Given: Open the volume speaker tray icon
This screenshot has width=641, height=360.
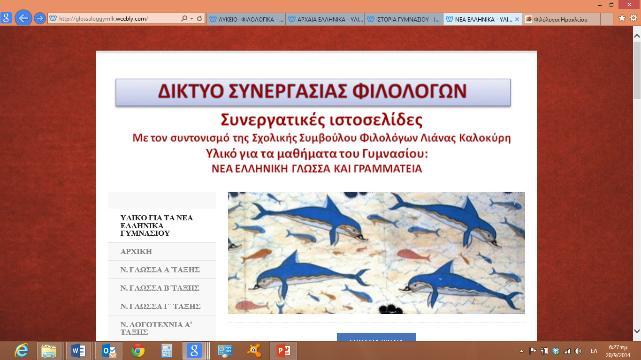Looking at the screenshot, I should tap(578, 351).
